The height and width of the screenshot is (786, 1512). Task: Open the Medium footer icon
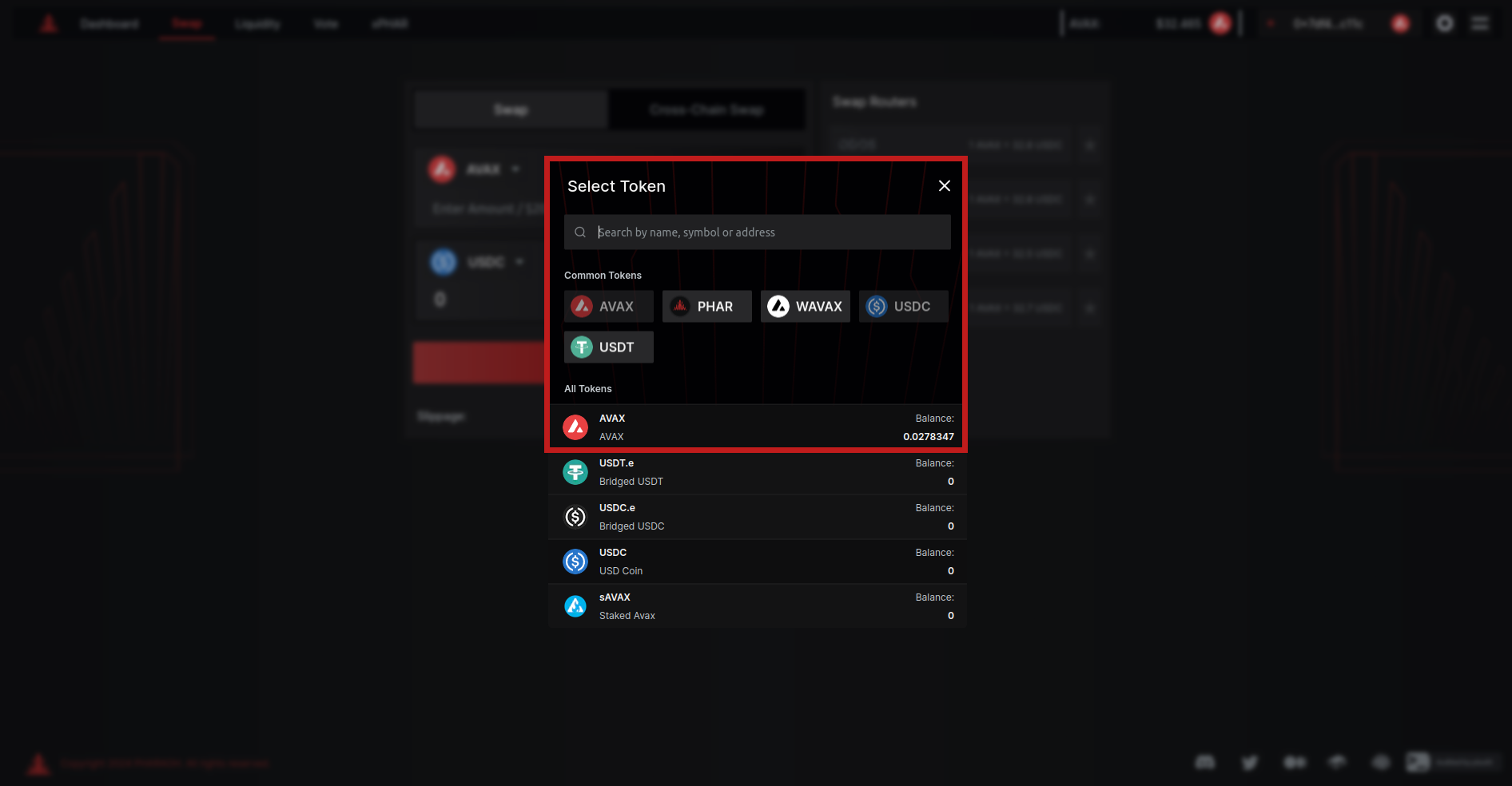click(1295, 762)
